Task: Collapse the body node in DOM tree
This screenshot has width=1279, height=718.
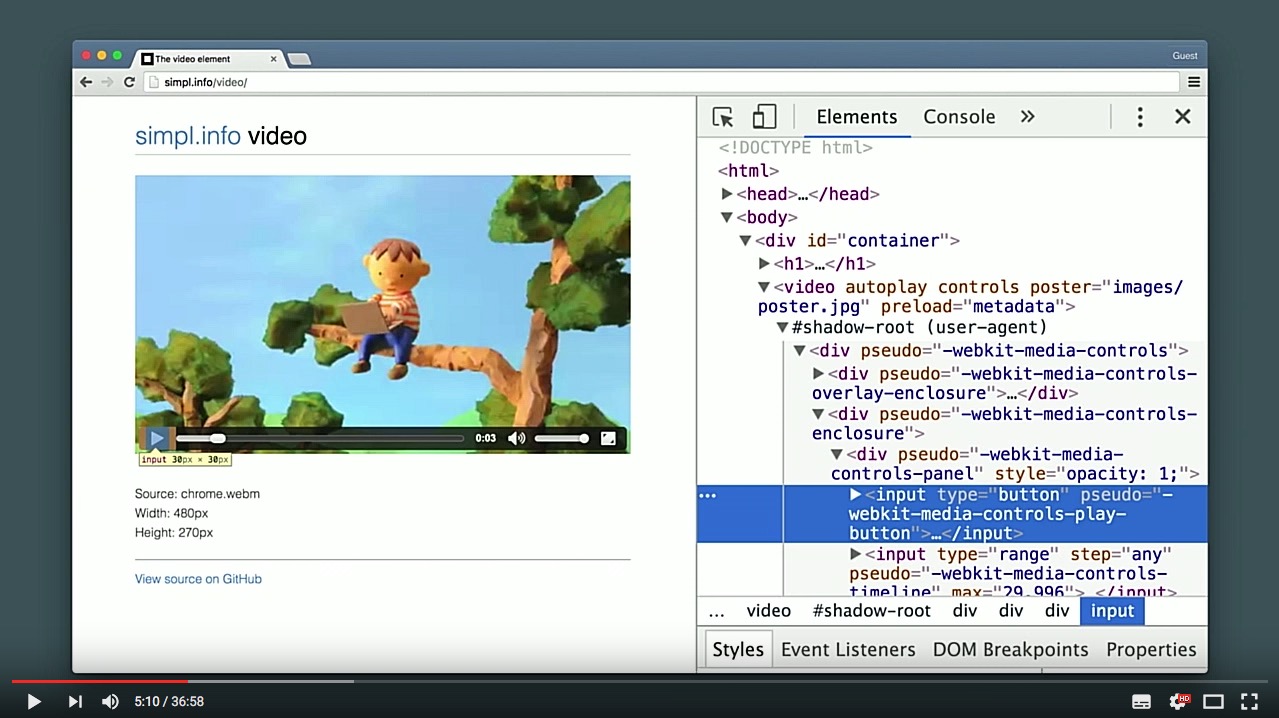Action: tap(727, 217)
